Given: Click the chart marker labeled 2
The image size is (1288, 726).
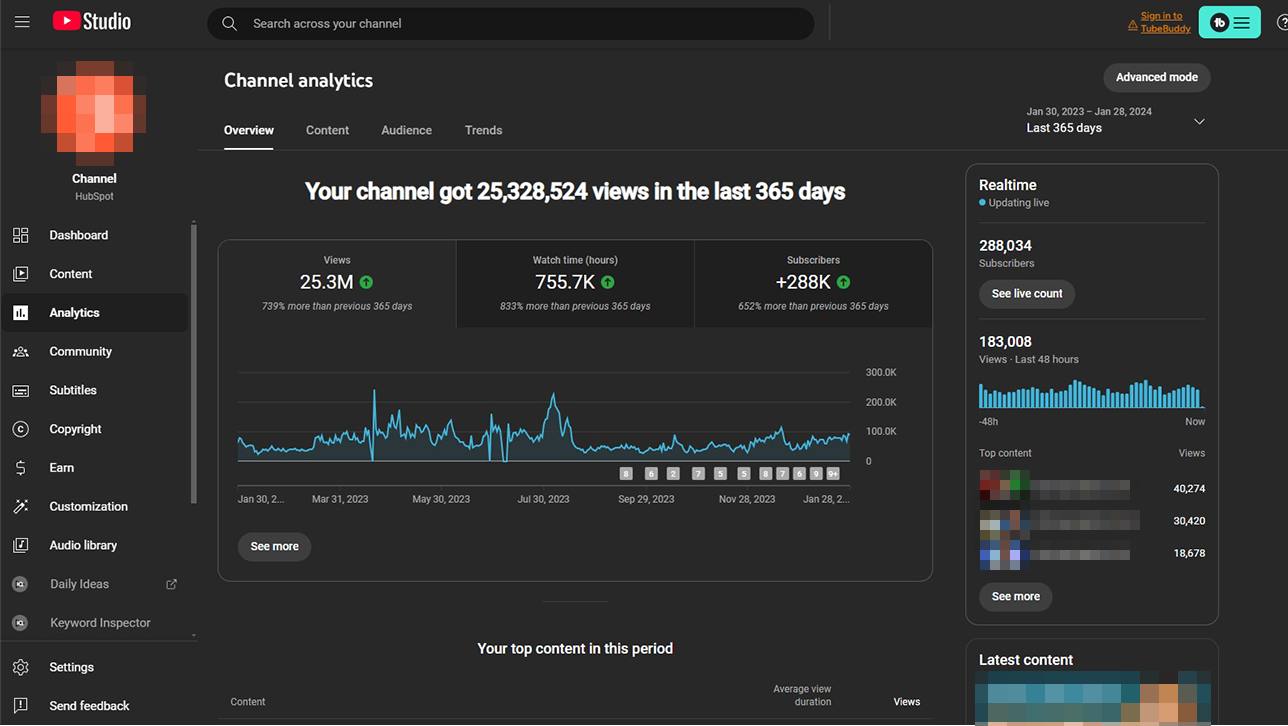Looking at the screenshot, I should pyautogui.click(x=673, y=474).
